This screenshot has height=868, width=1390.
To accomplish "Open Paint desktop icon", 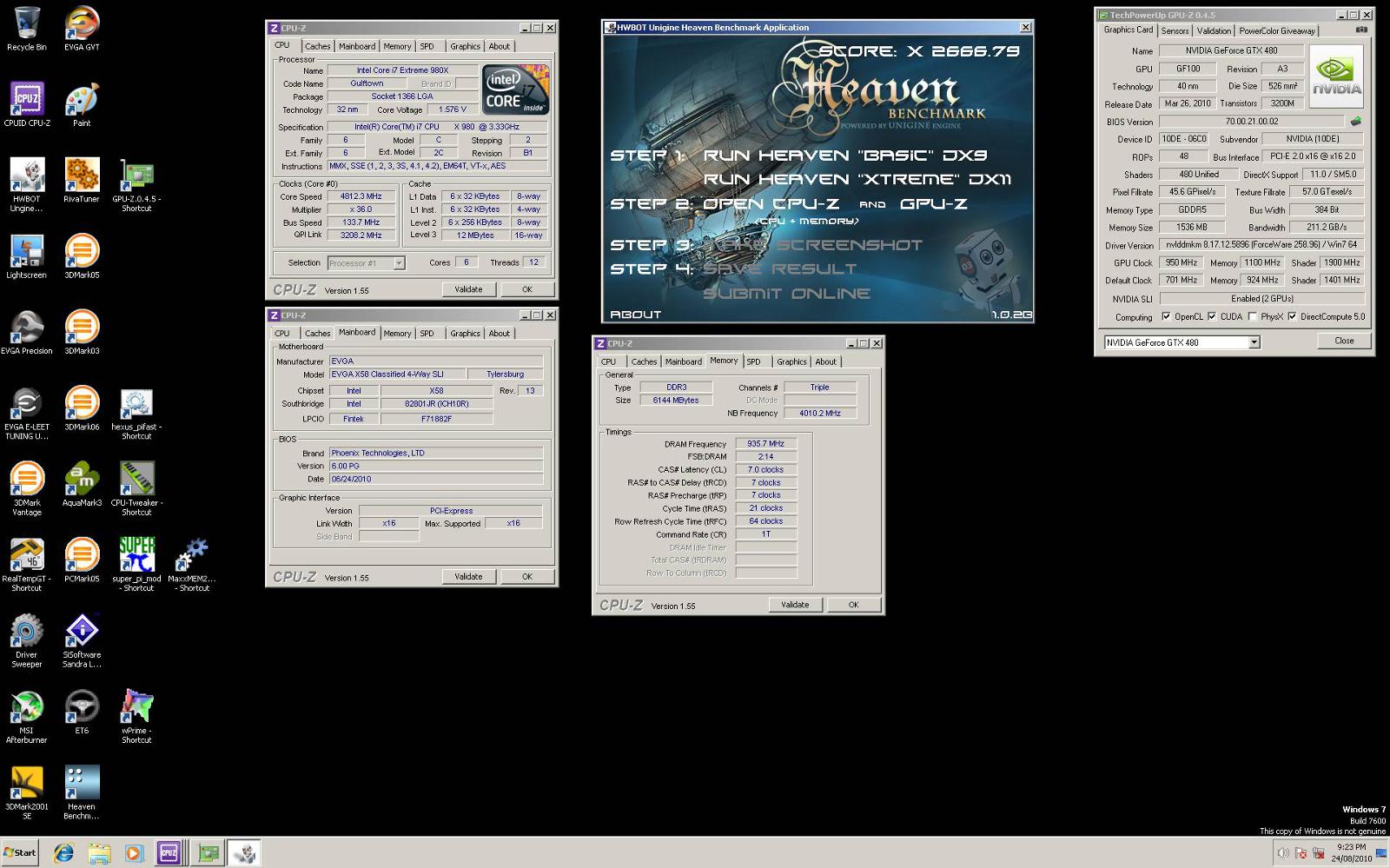I will (82, 103).
